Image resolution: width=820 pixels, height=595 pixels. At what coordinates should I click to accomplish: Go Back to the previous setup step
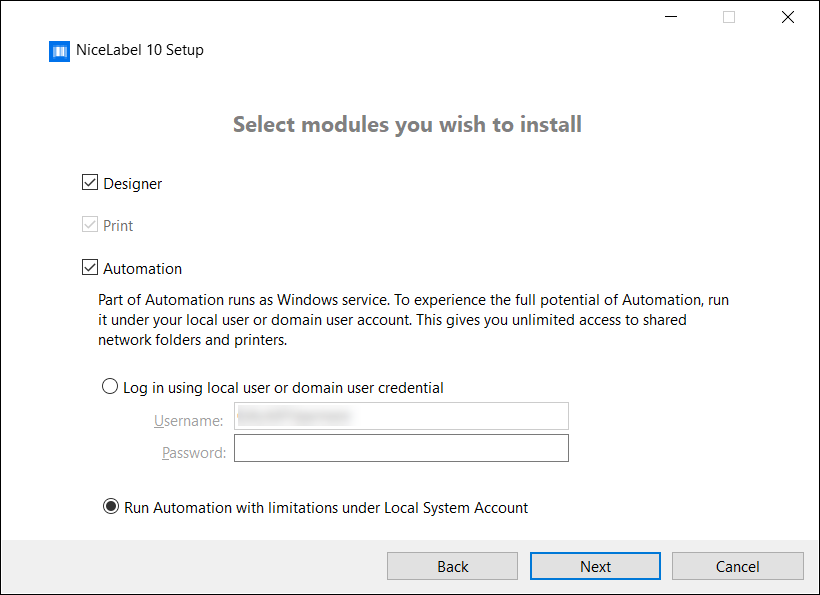(x=452, y=566)
